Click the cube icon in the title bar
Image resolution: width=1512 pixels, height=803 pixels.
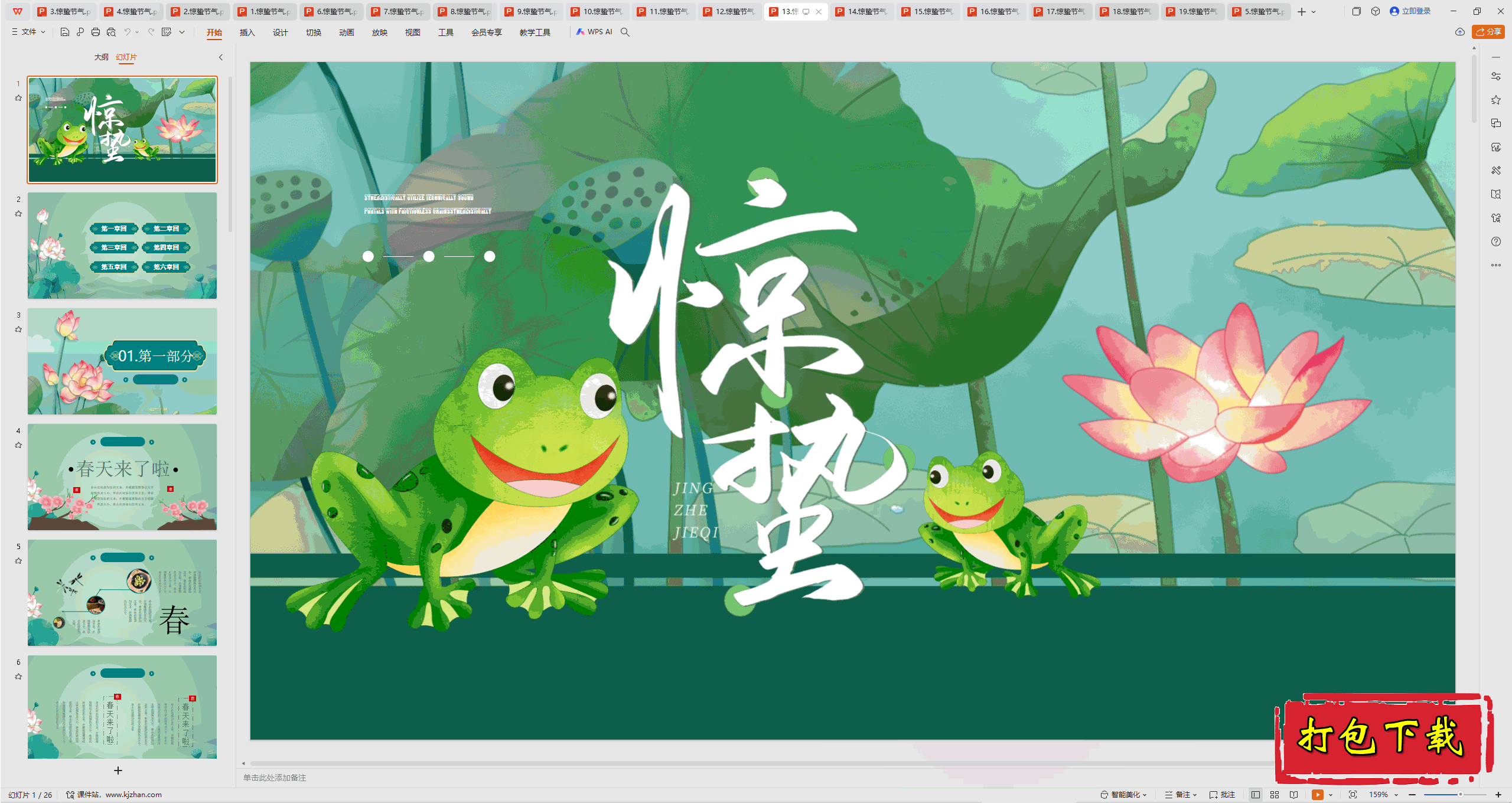point(1376,11)
